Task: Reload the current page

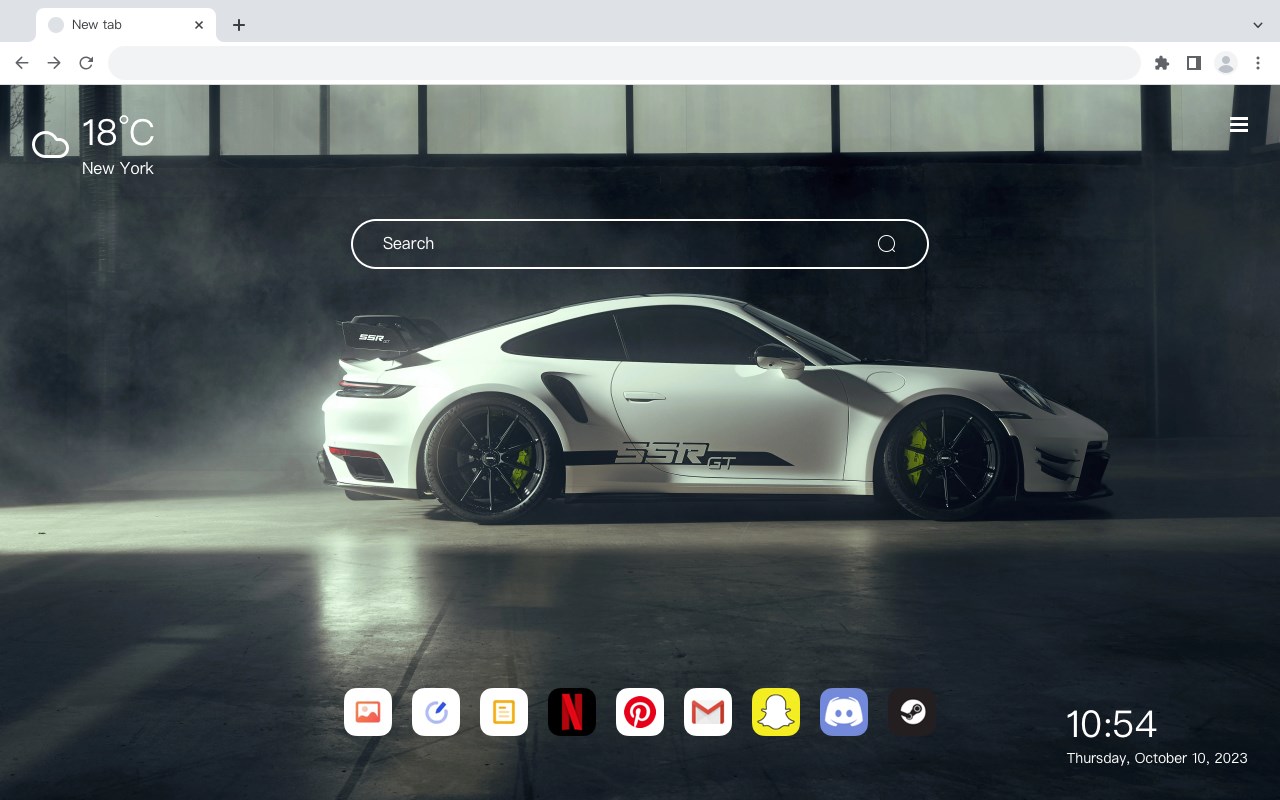Action: [86, 63]
